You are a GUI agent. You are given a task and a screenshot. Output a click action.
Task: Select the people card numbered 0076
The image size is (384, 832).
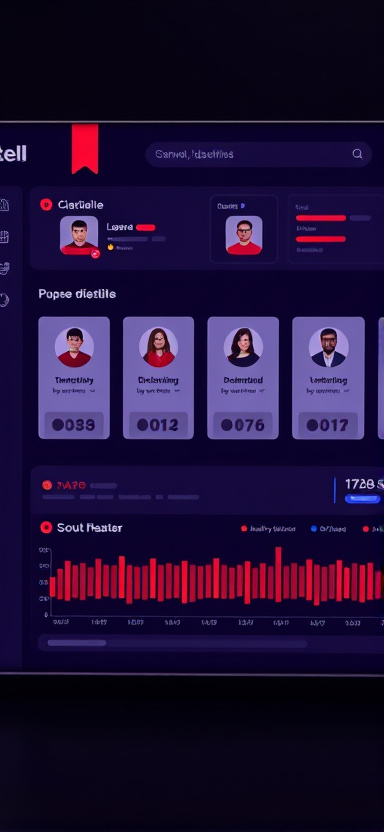[x=243, y=378]
